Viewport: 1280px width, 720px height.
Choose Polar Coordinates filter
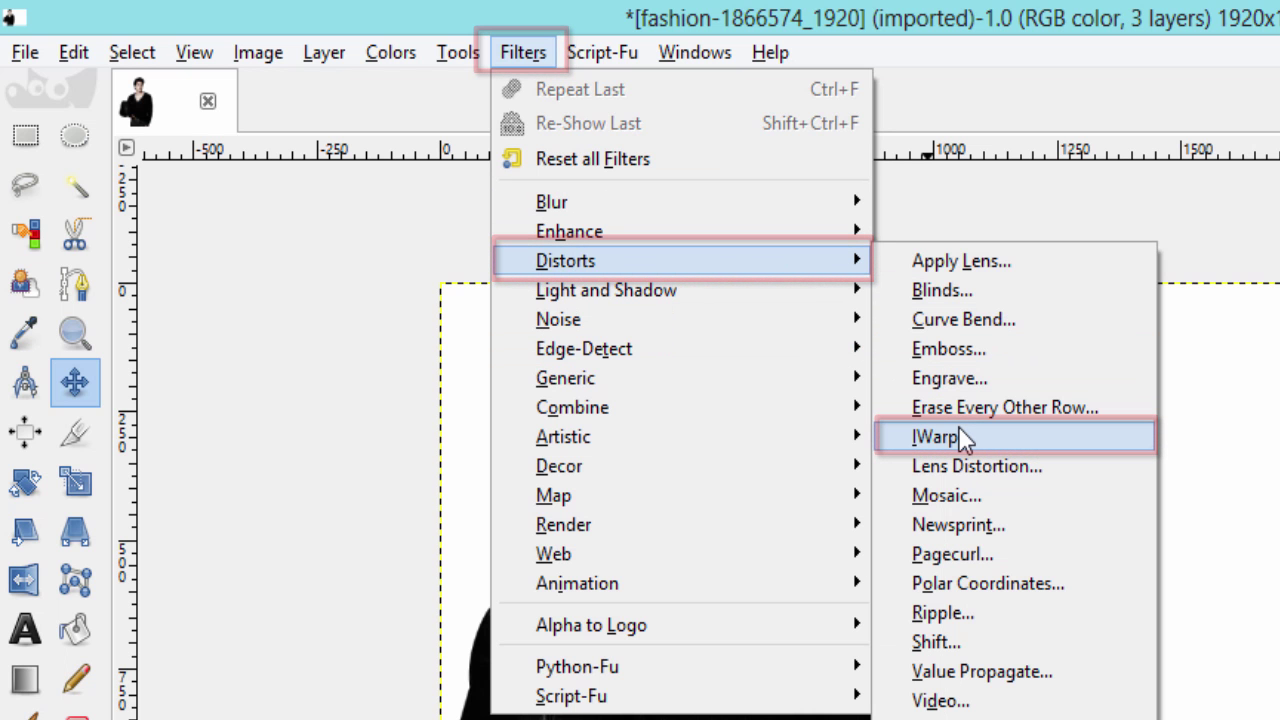point(1015,583)
